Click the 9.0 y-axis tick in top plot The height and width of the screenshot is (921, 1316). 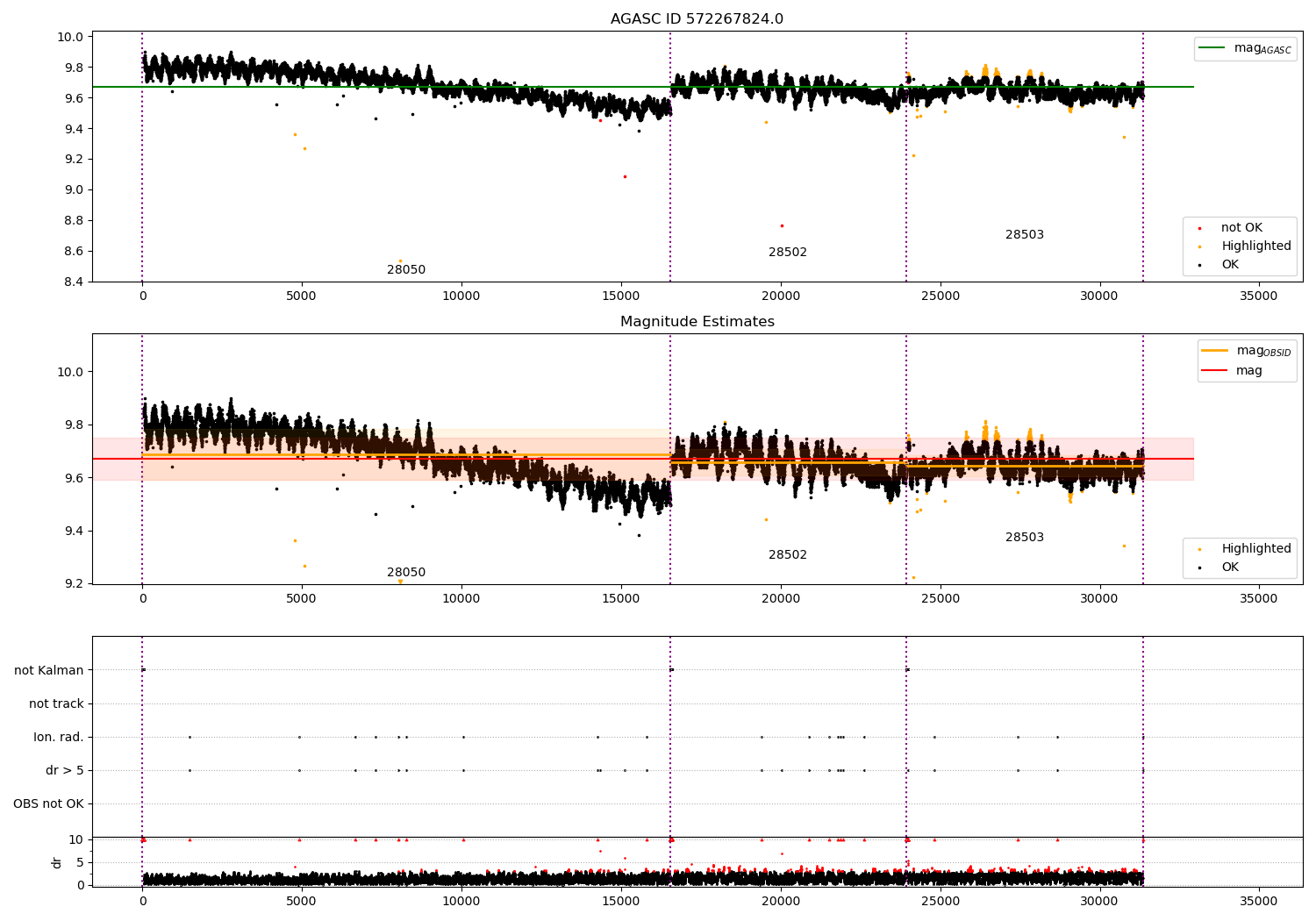(74, 190)
